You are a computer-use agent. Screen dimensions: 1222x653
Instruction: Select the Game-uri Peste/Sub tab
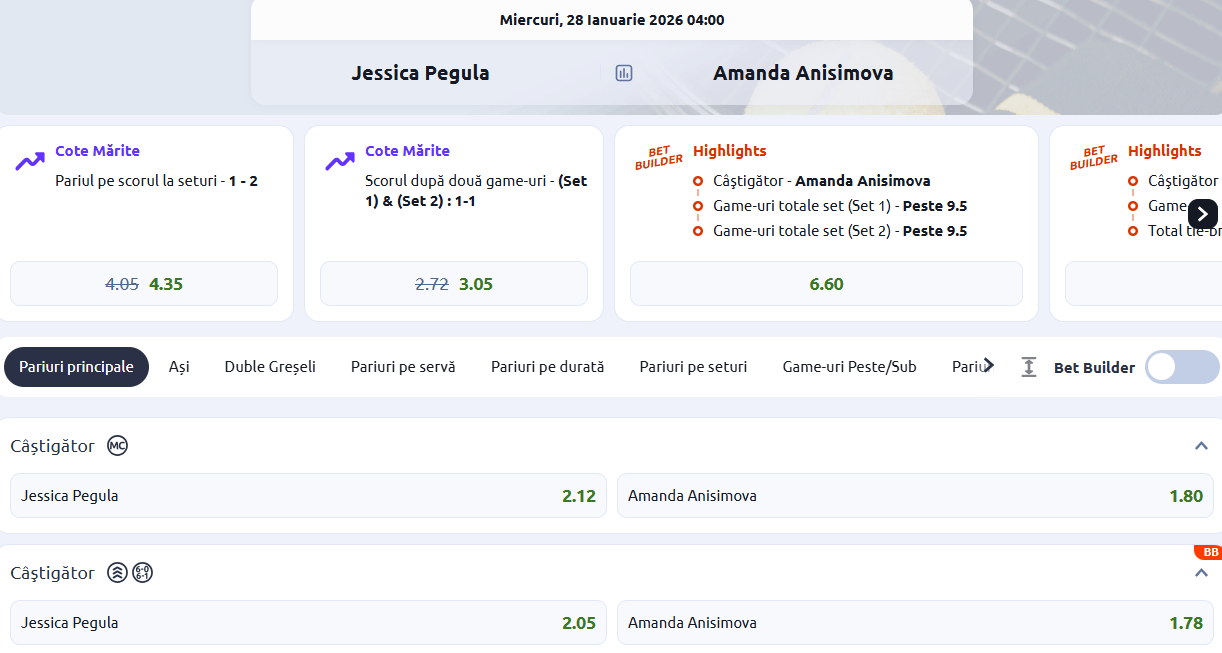849,367
